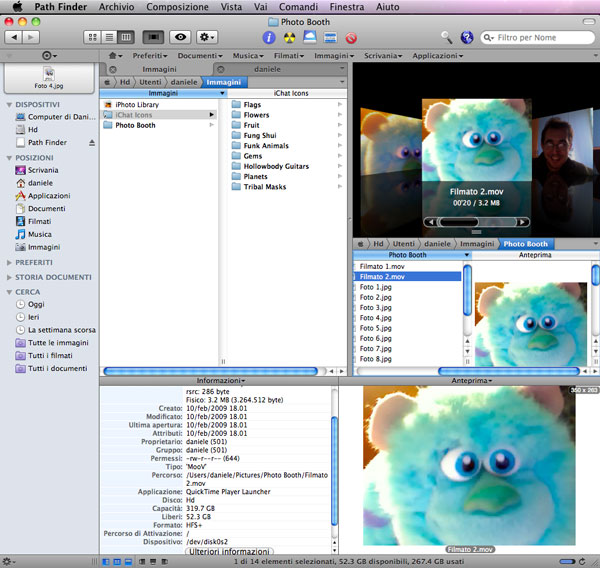Switch to icon view mode
This screenshot has width=600, height=568.
point(92,37)
